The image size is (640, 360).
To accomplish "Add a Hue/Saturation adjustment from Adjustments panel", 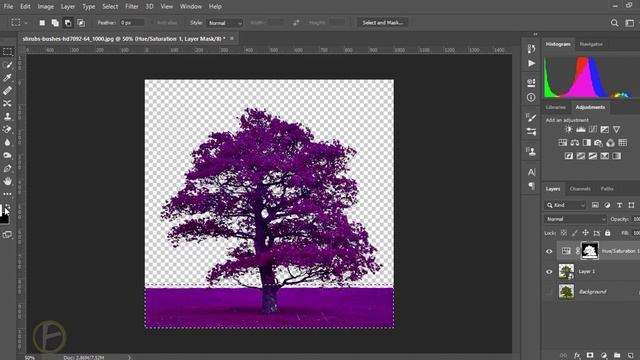I will [x=562, y=143].
